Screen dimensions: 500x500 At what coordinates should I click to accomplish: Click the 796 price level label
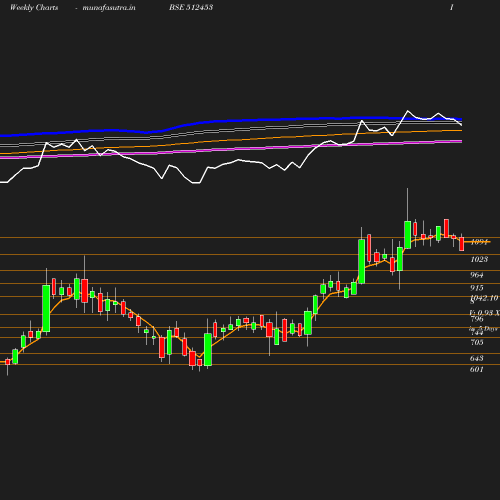pos(477,319)
